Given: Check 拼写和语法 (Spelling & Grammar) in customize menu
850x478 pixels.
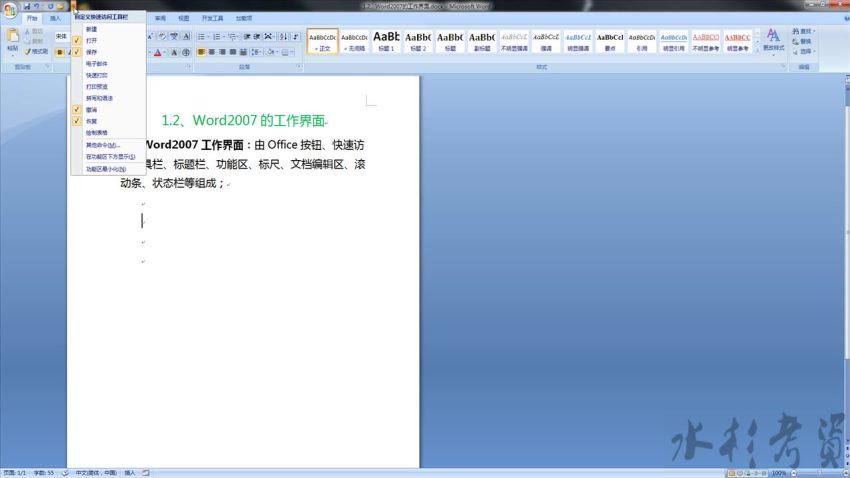Looking at the screenshot, I should 108,98.
